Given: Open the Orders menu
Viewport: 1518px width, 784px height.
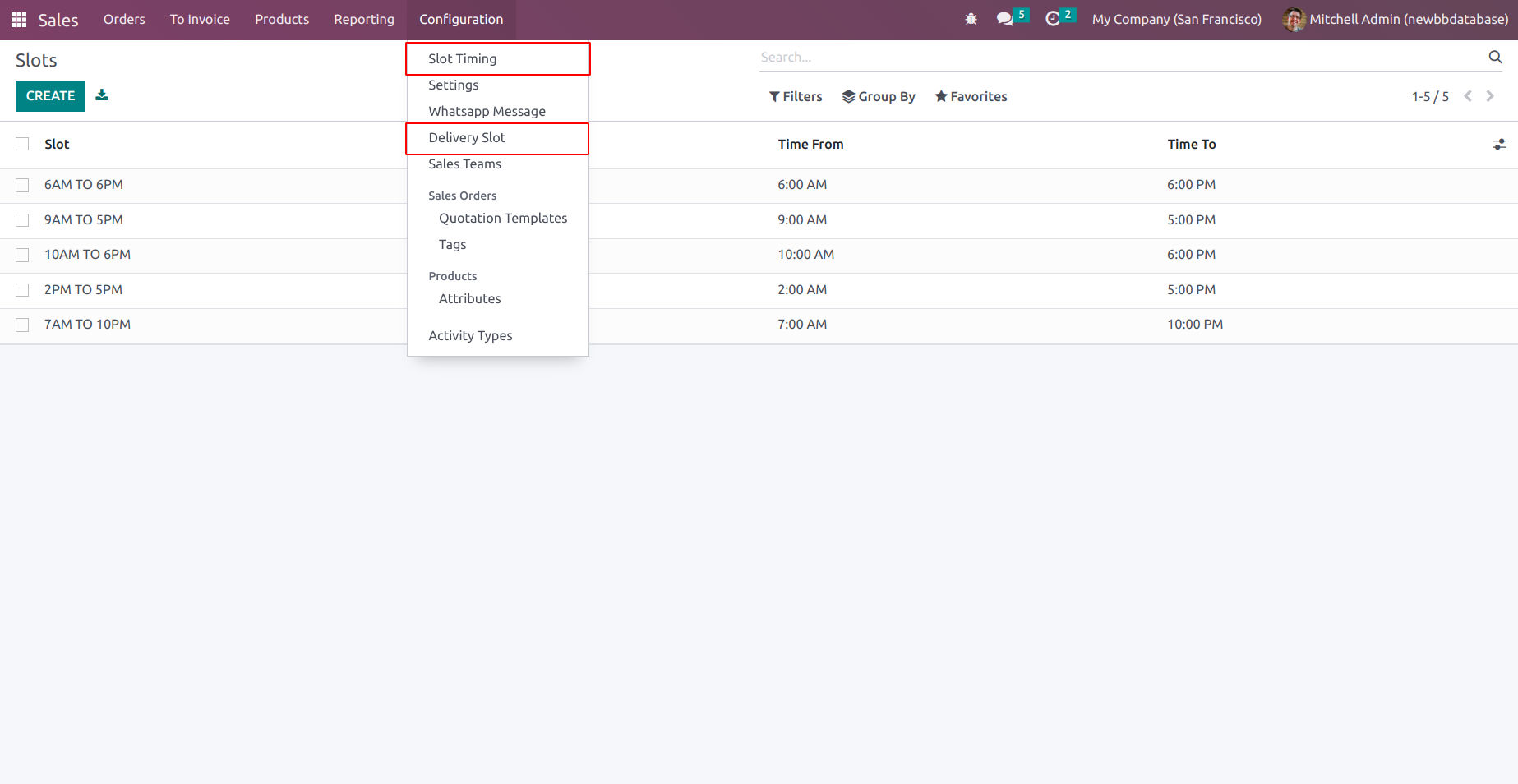Looking at the screenshot, I should tap(124, 19).
